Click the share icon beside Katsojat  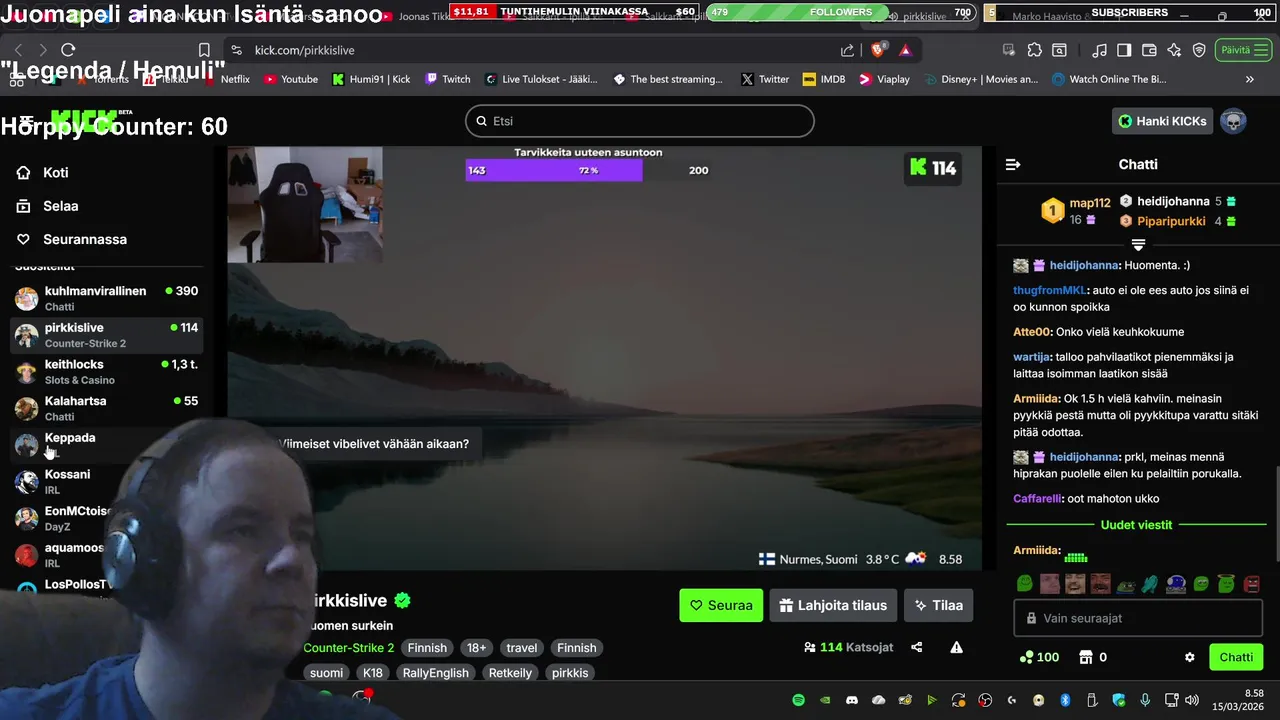(x=917, y=647)
